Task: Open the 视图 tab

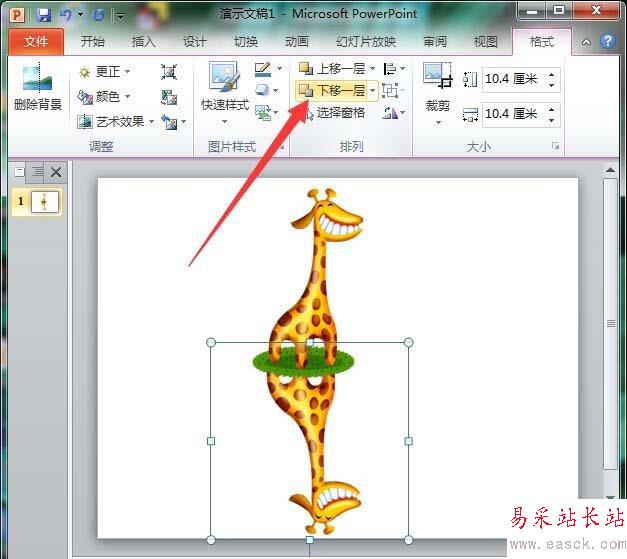Action: 485,41
